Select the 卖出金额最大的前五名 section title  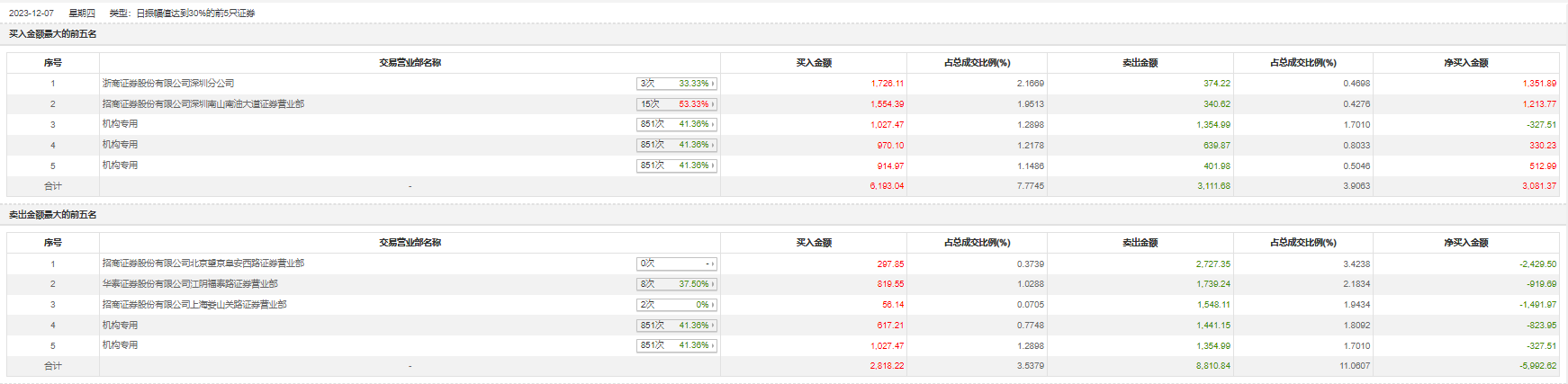pyautogui.click(x=53, y=215)
